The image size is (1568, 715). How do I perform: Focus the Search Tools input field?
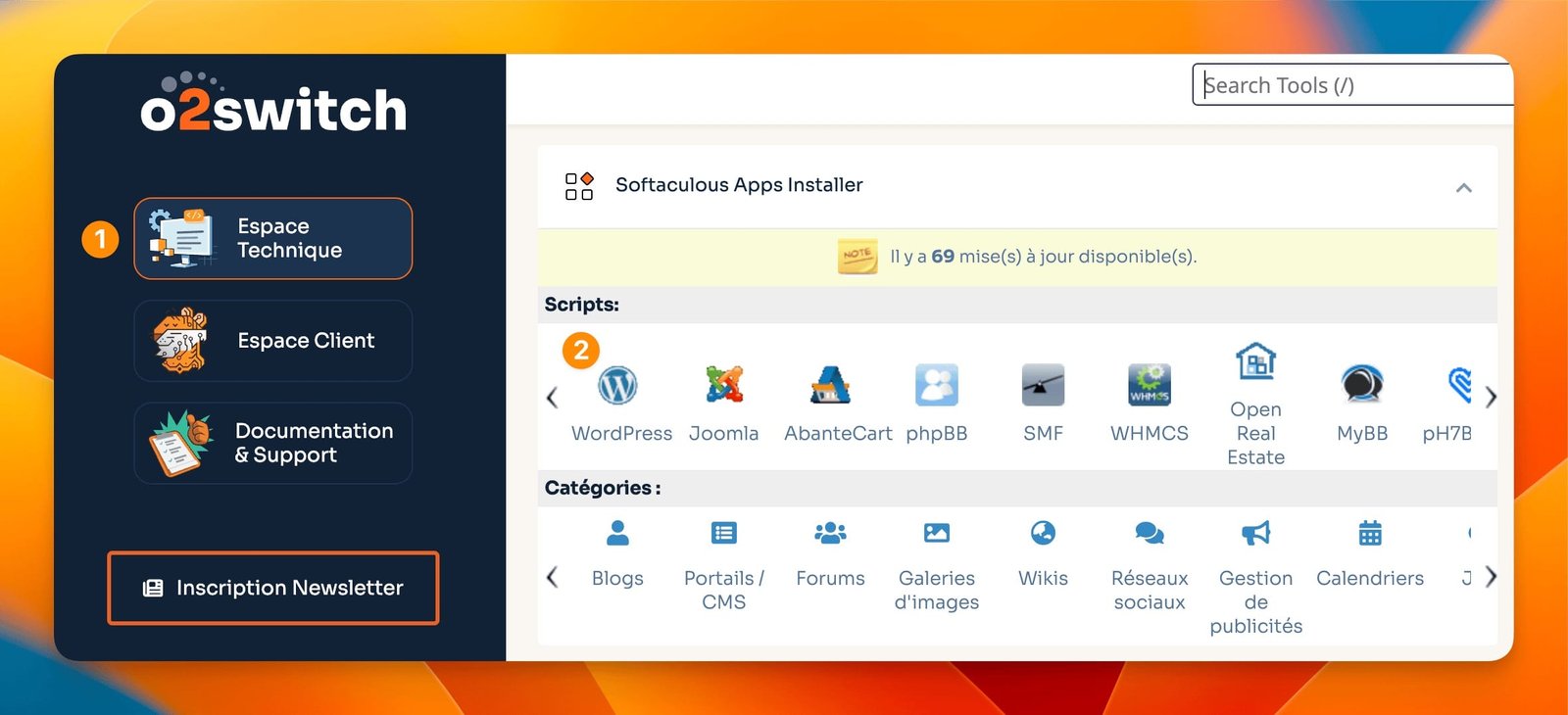click(1353, 85)
